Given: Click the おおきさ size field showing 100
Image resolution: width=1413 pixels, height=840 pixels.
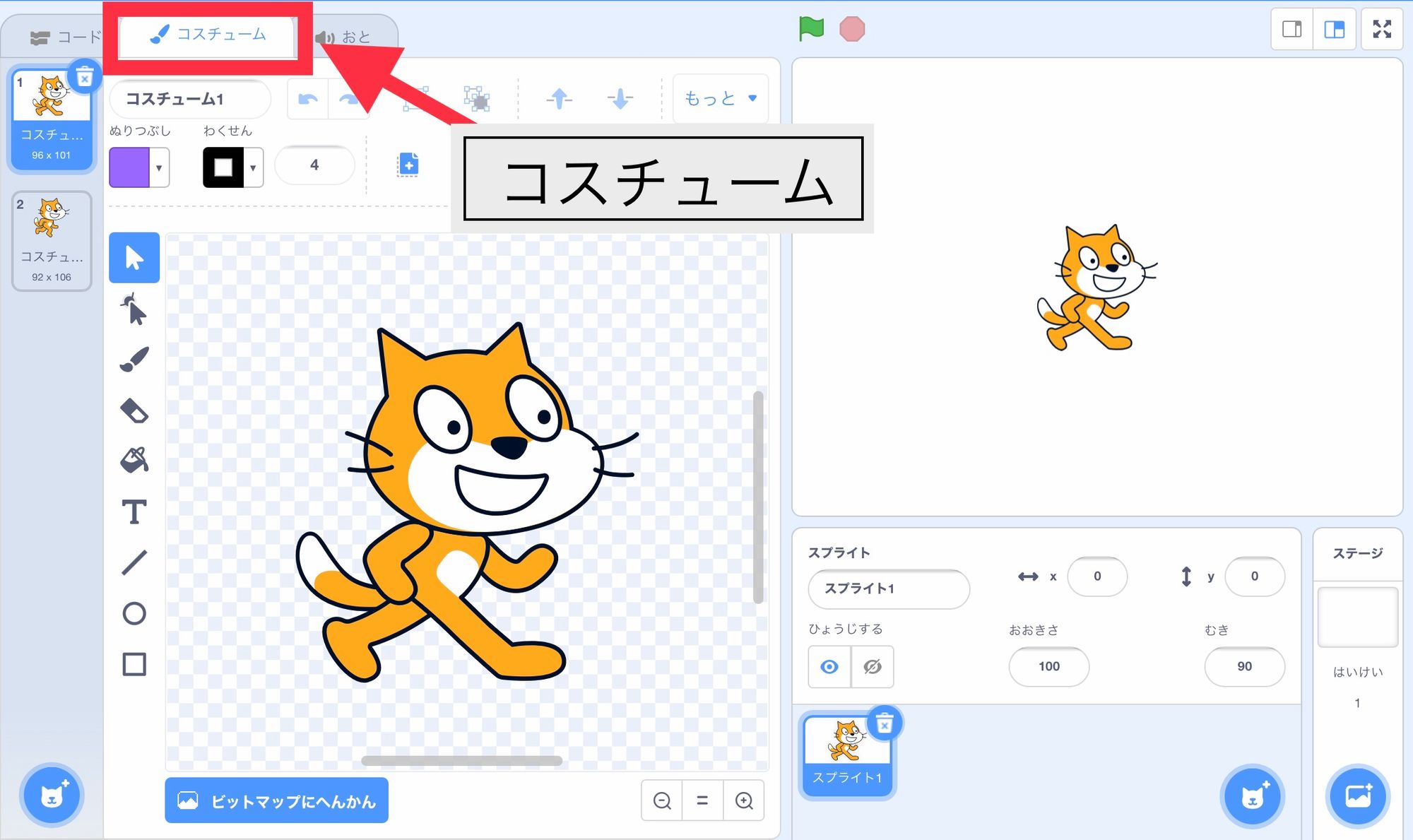Looking at the screenshot, I should [1049, 666].
